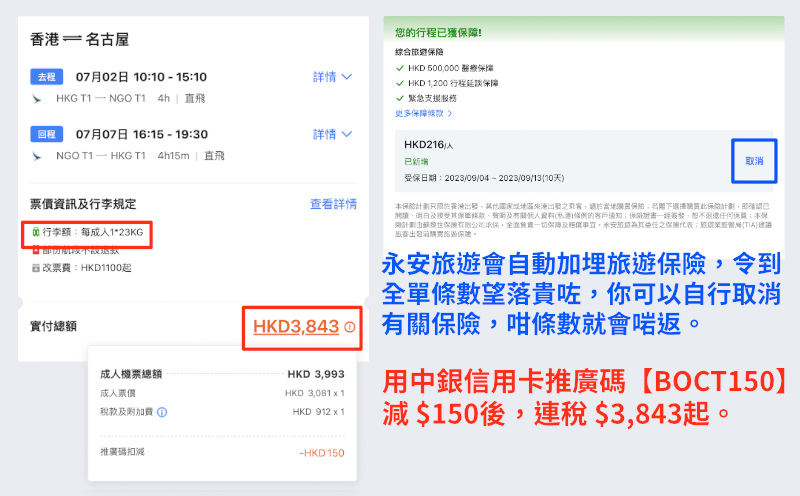Screen dimensions: 800x496
Task: Open 查看詳情 for fare and baggage rules
Action: tap(333, 204)
